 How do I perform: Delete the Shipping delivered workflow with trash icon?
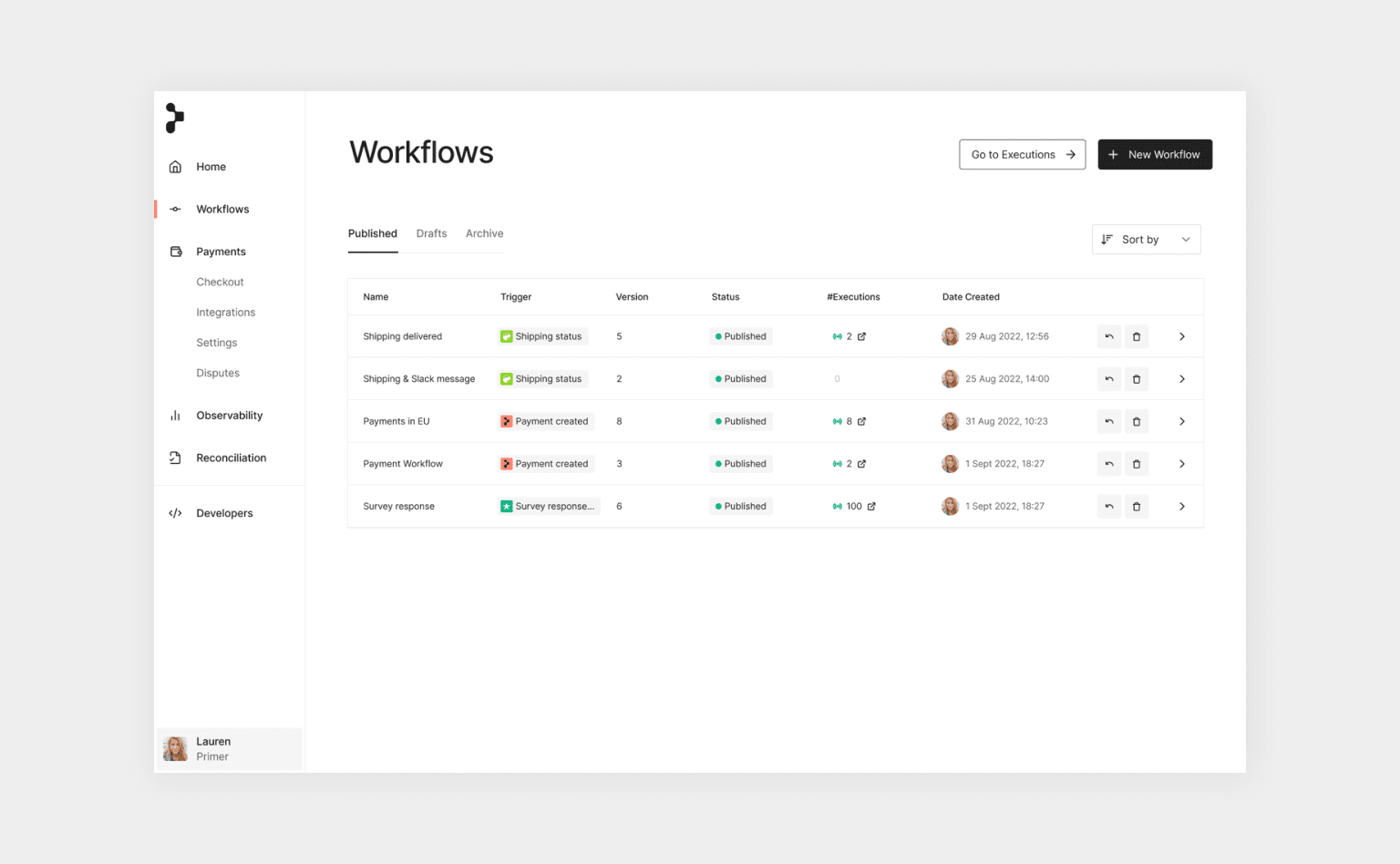tap(1137, 336)
